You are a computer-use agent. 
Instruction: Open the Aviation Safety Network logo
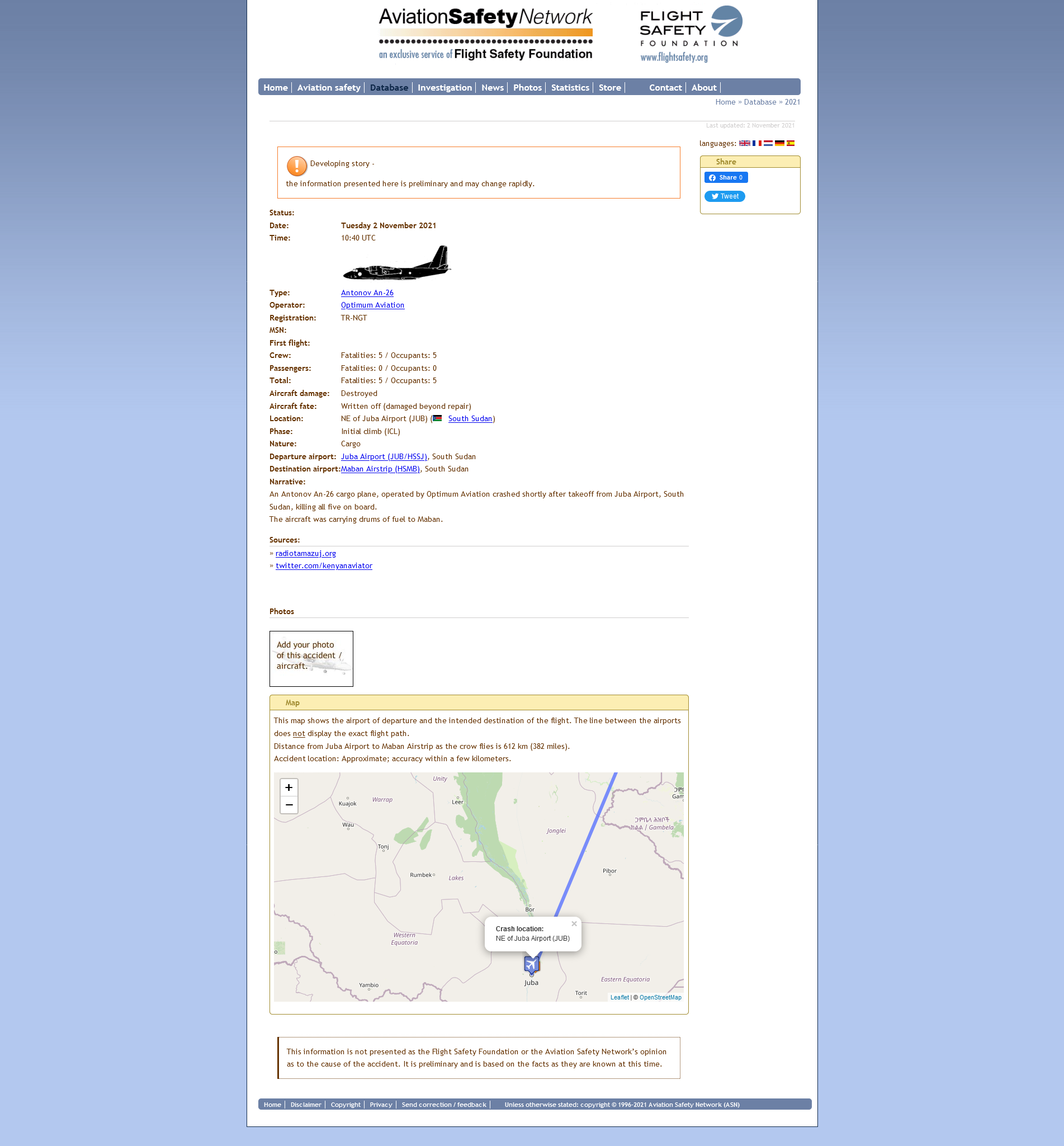click(485, 34)
